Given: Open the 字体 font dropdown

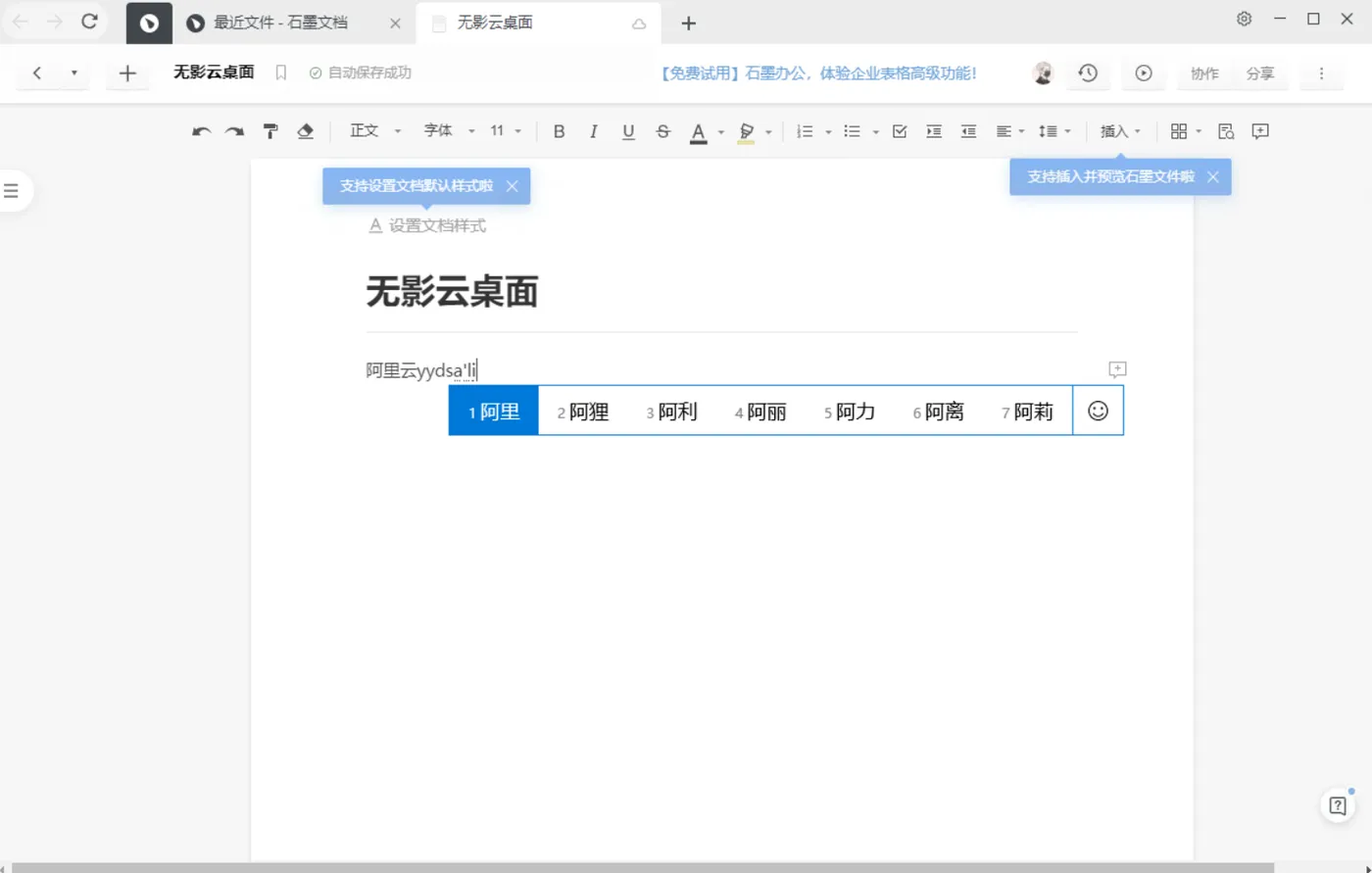Looking at the screenshot, I should coord(449,131).
